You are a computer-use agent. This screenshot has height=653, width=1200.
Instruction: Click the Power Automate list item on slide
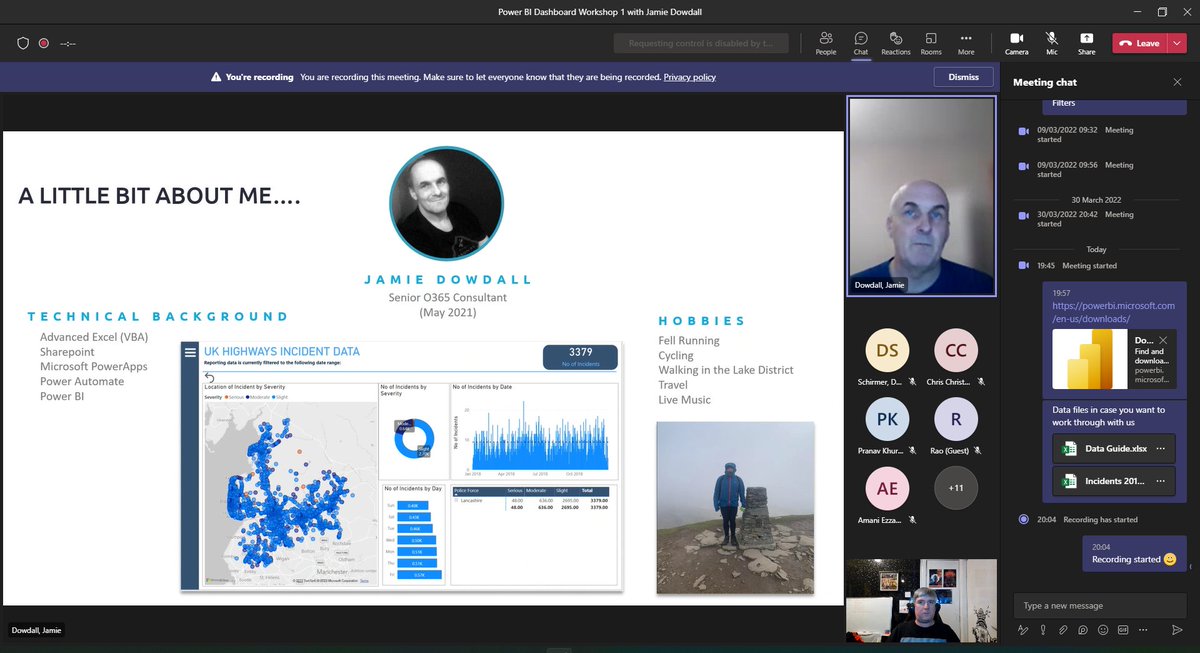click(x=82, y=381)
